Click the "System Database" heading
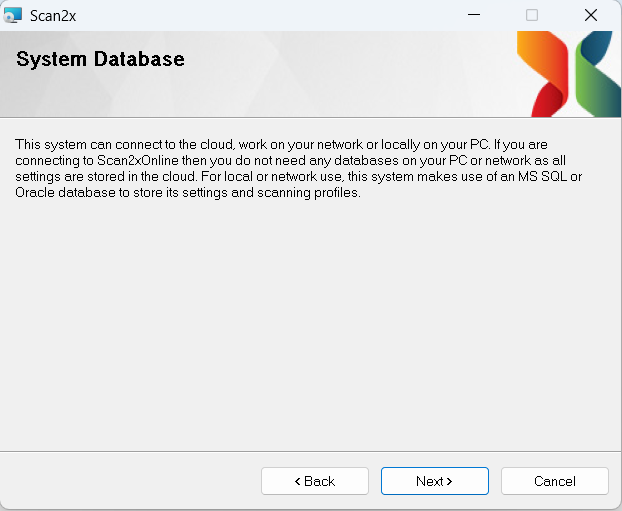Screen dimensions: 622x511 point(100,60)
